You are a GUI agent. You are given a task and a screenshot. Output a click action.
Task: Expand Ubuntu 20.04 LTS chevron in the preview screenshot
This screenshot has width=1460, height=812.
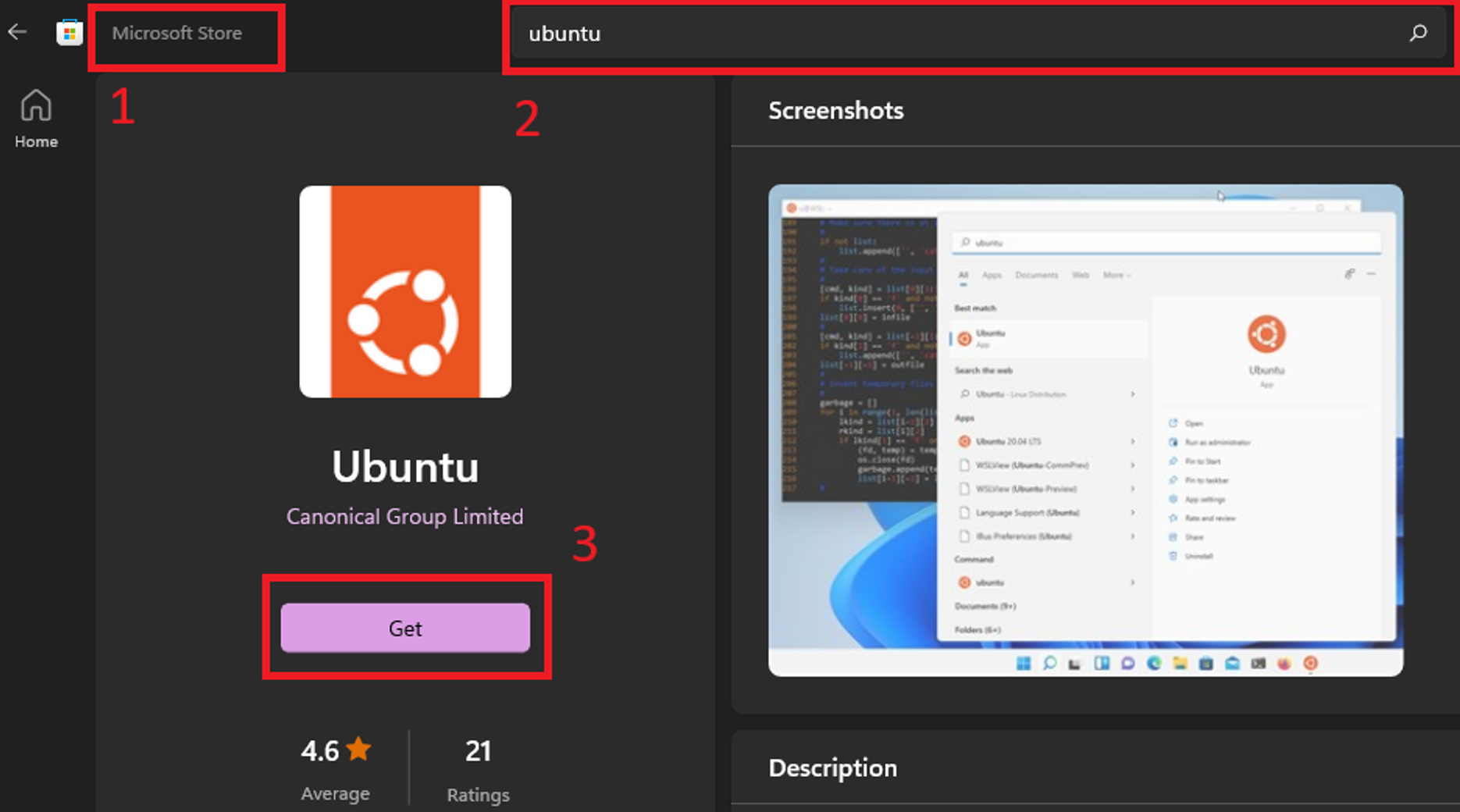pyautogui.click(x=1132, y=442)
